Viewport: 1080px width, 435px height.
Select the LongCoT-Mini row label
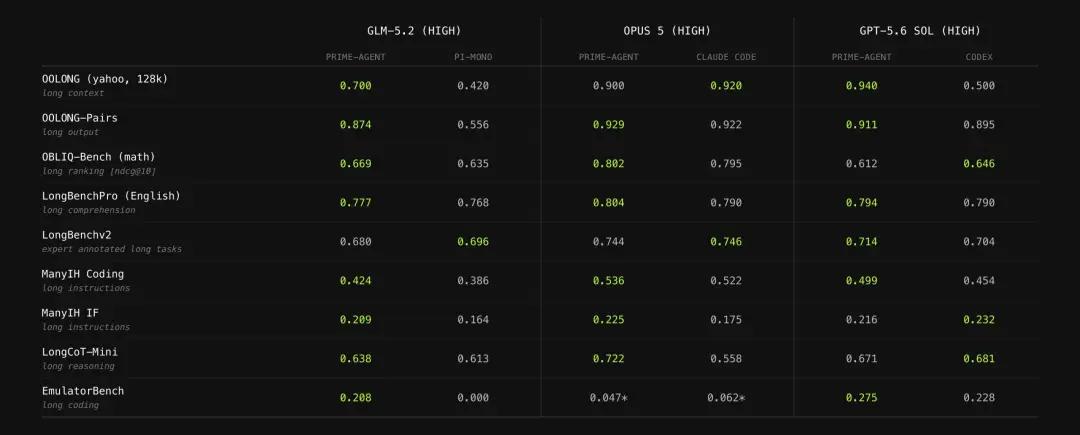click(x=80, y=352)
